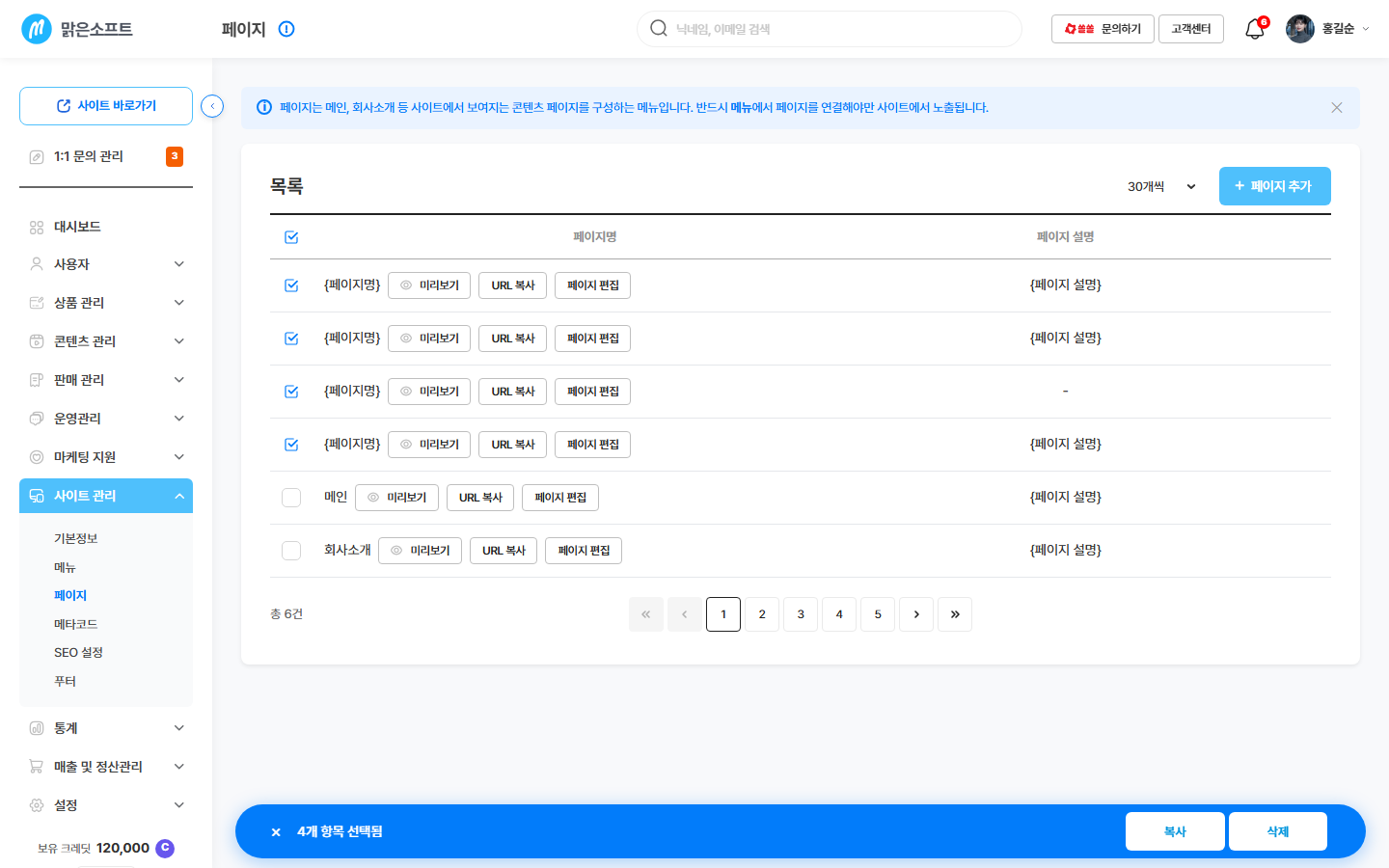Toggle the select-all checkbox in table header
This screenshot has height=868, width=1389.
click(291, 237)
